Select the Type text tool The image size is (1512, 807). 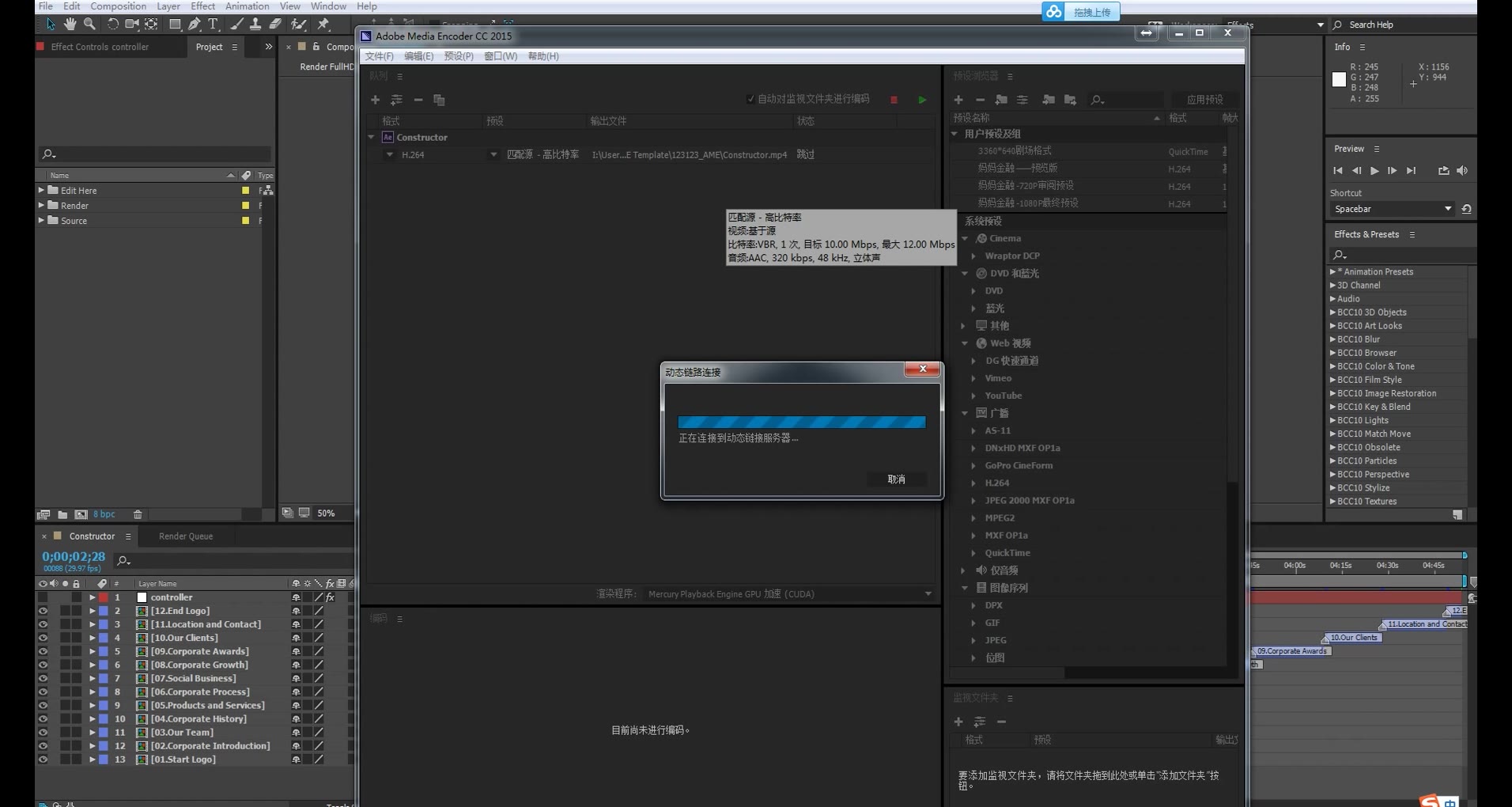click(x=213, y=25)
